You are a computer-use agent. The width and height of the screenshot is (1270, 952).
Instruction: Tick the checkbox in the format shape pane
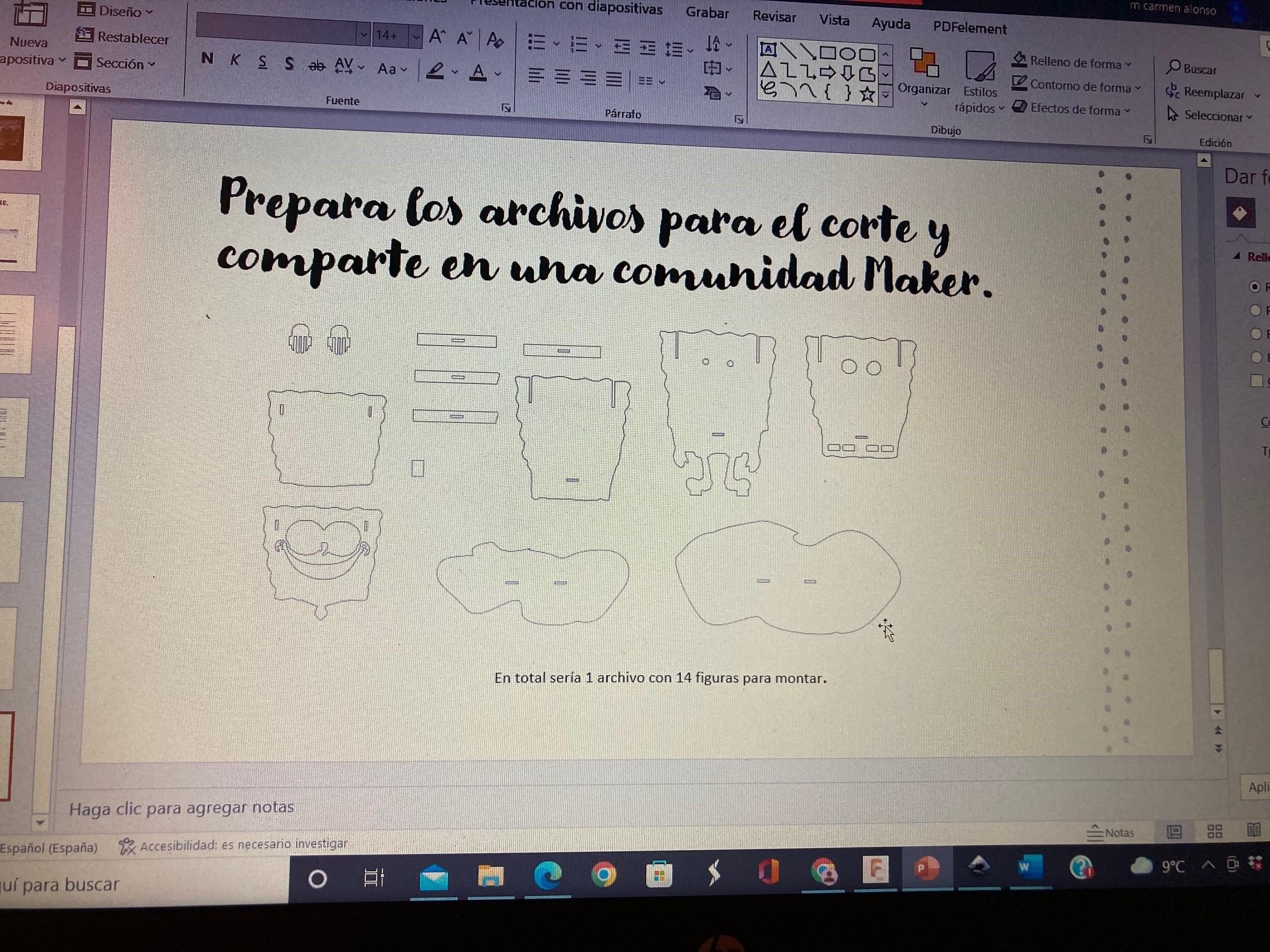click(1257, 380)
